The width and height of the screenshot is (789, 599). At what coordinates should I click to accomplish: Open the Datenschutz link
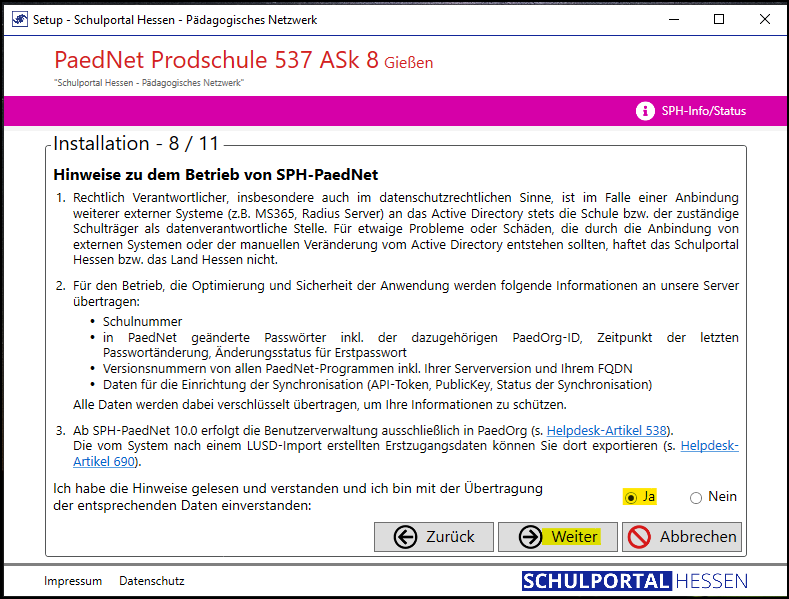coord(151,581)
